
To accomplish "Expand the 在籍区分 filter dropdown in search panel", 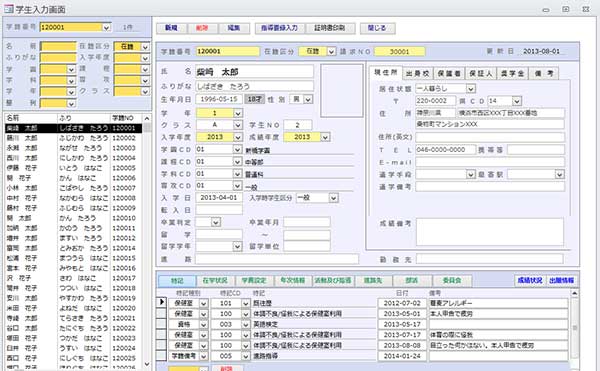I will 145,47.
